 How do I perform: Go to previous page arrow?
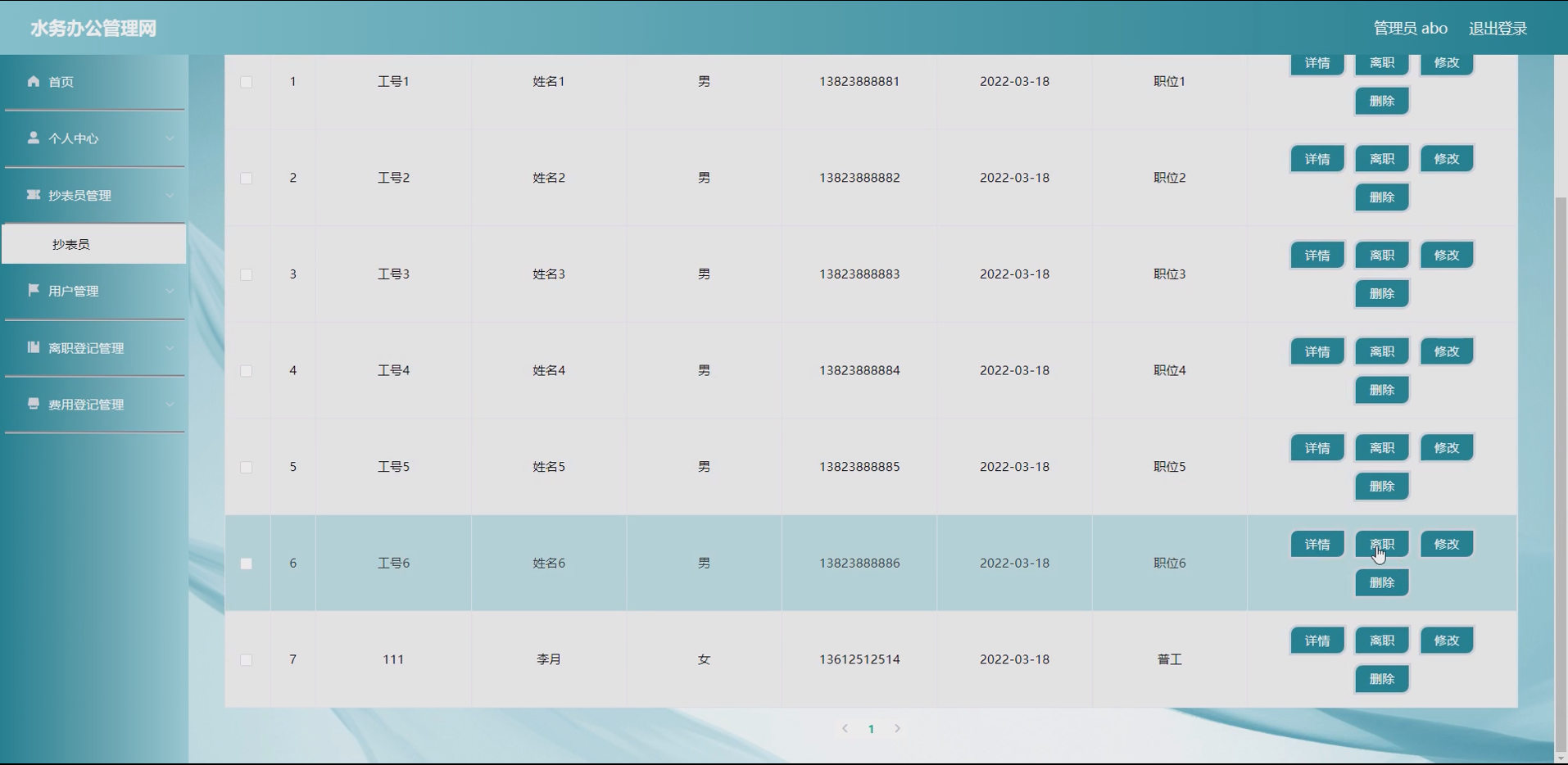(845, 728)
